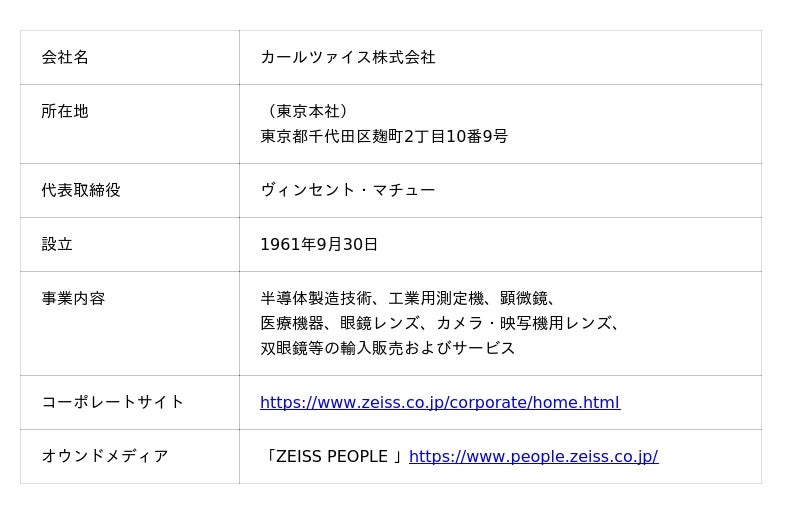800x514 pixels.
Task: Click the オウンドメディア row label
Action: 105,456
